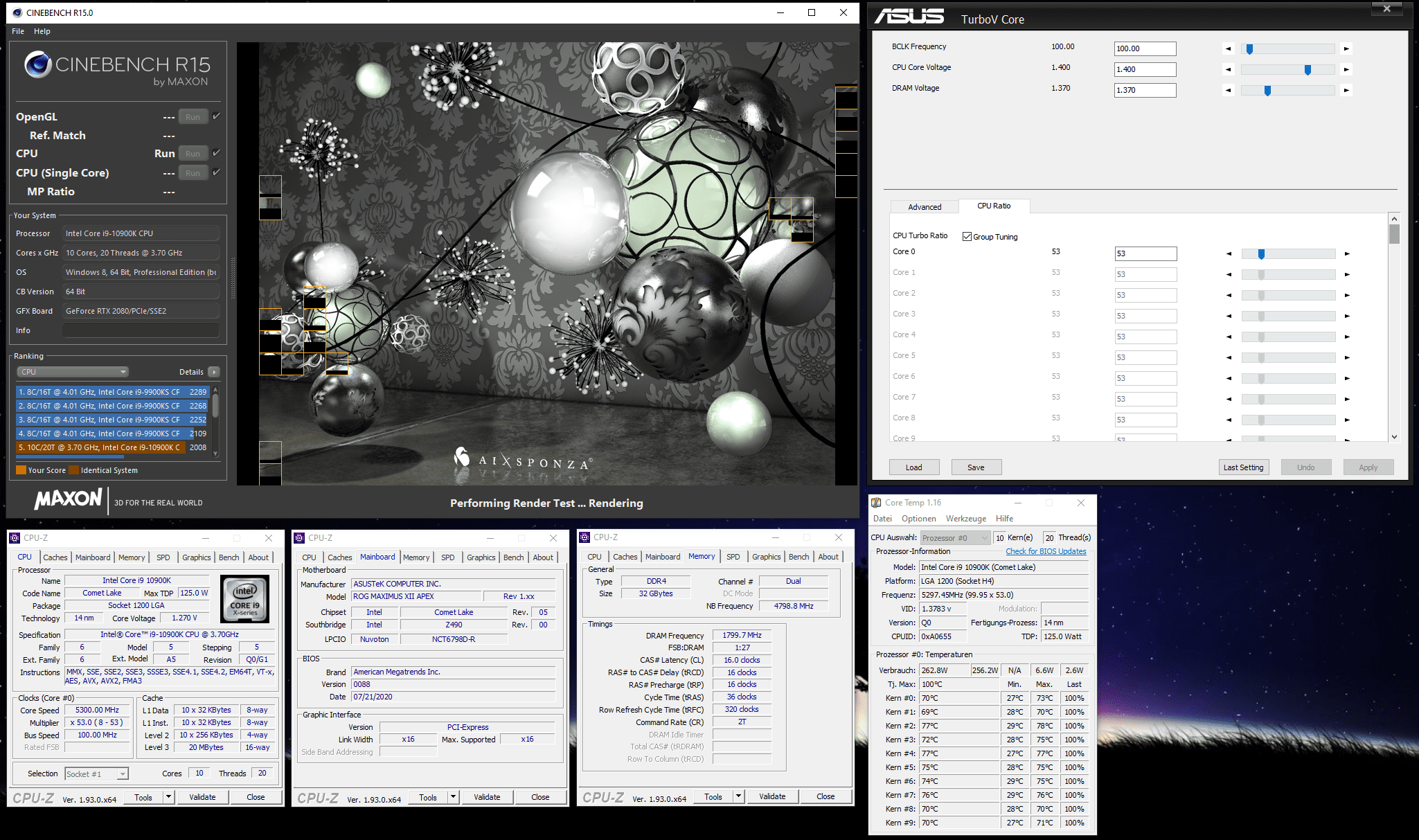Viewport: 1419px width, 840px height.
Task: Click the Core 0 ratio slider handle
Action: (x=1262, y=254)
